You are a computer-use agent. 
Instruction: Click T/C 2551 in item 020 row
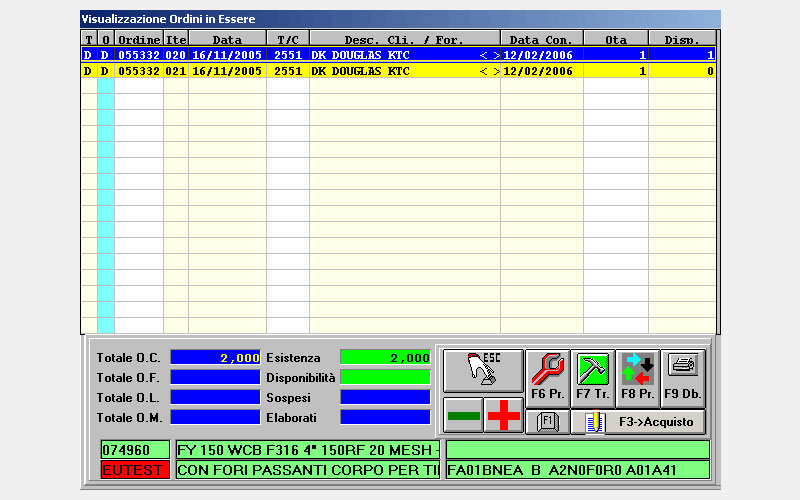[288, 55]
